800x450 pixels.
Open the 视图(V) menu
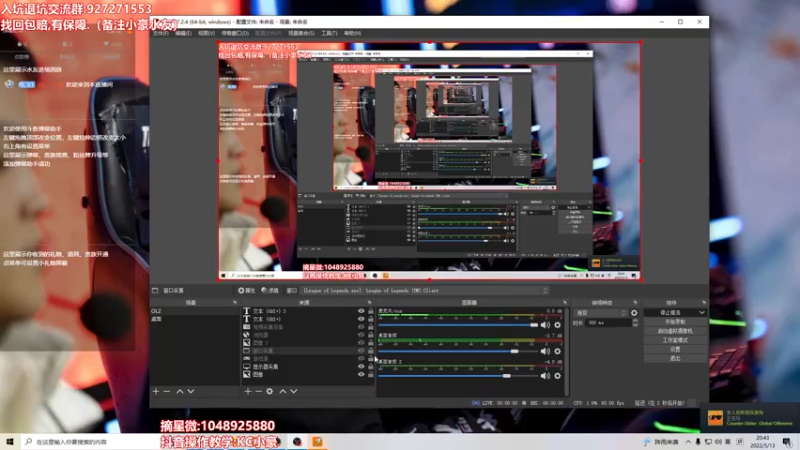tap(206, 33)
